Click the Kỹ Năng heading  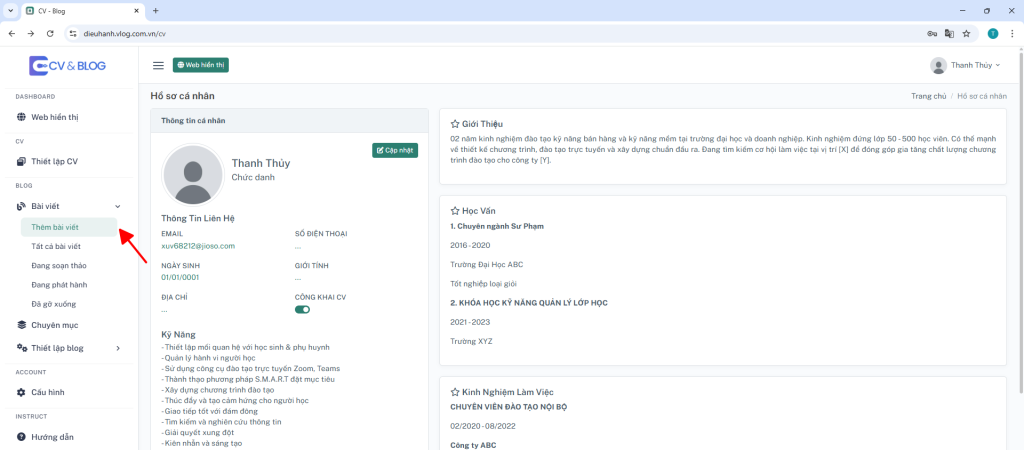178,334
